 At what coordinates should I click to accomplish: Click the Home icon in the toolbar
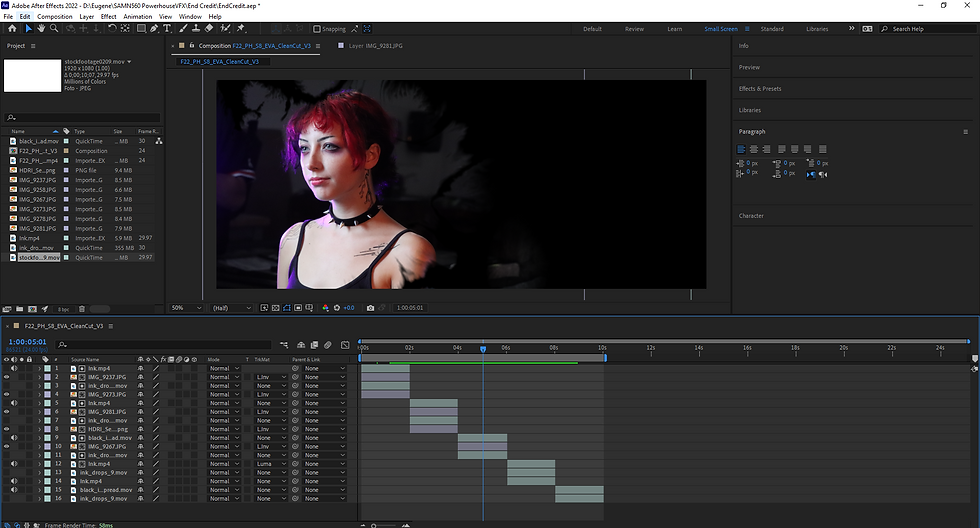(11, 29)
